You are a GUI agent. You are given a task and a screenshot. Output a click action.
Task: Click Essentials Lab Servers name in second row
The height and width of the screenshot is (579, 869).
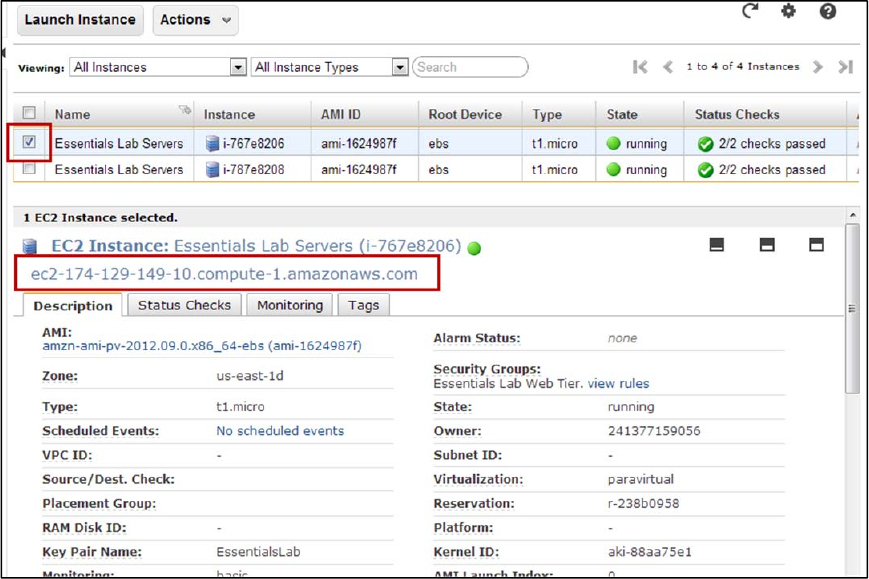(x=119, y=170)
